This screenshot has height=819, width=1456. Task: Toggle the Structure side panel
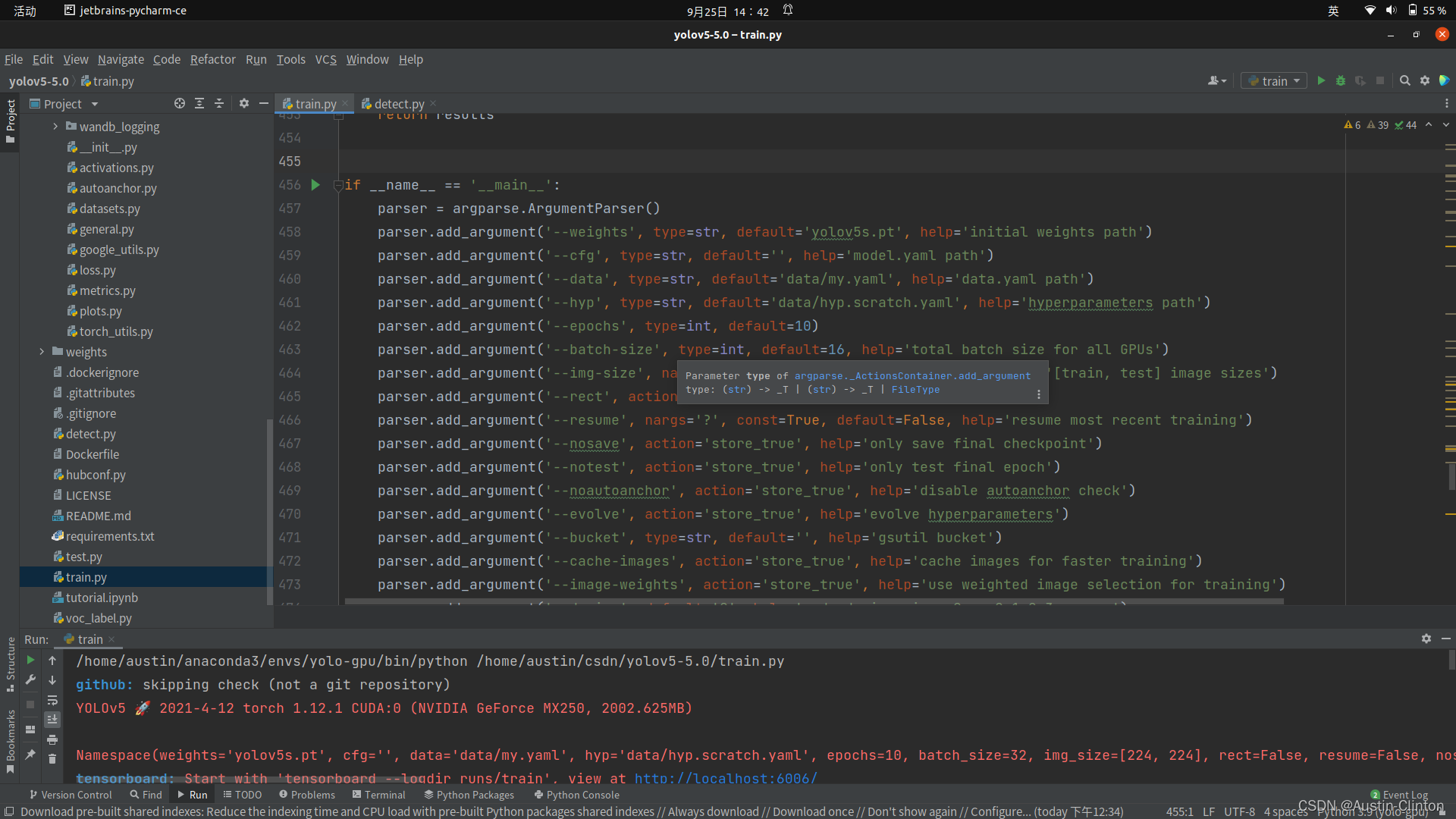[x=11, y=664]
